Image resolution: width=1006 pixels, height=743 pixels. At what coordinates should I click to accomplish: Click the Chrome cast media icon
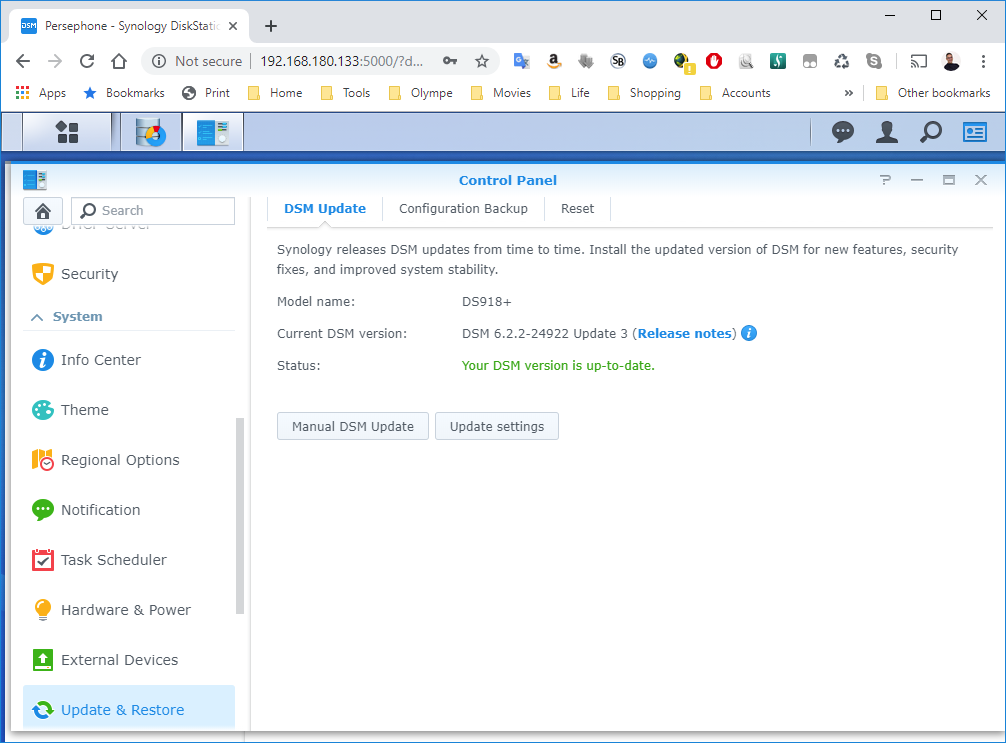pos(919,62)
